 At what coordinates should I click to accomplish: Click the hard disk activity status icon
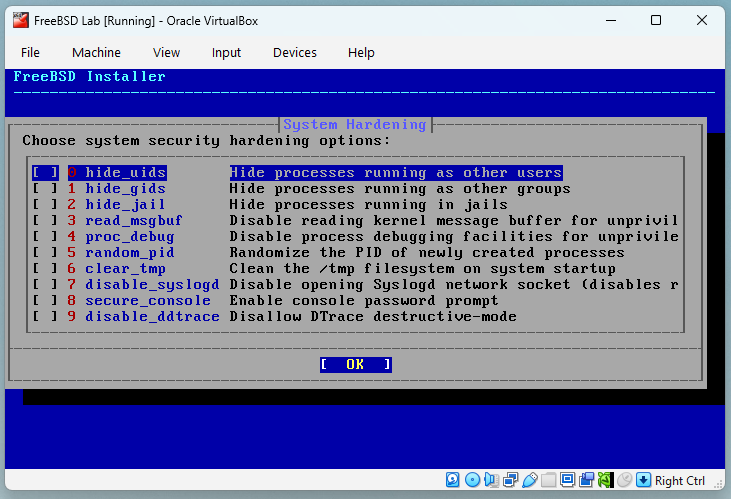[452, 480]
